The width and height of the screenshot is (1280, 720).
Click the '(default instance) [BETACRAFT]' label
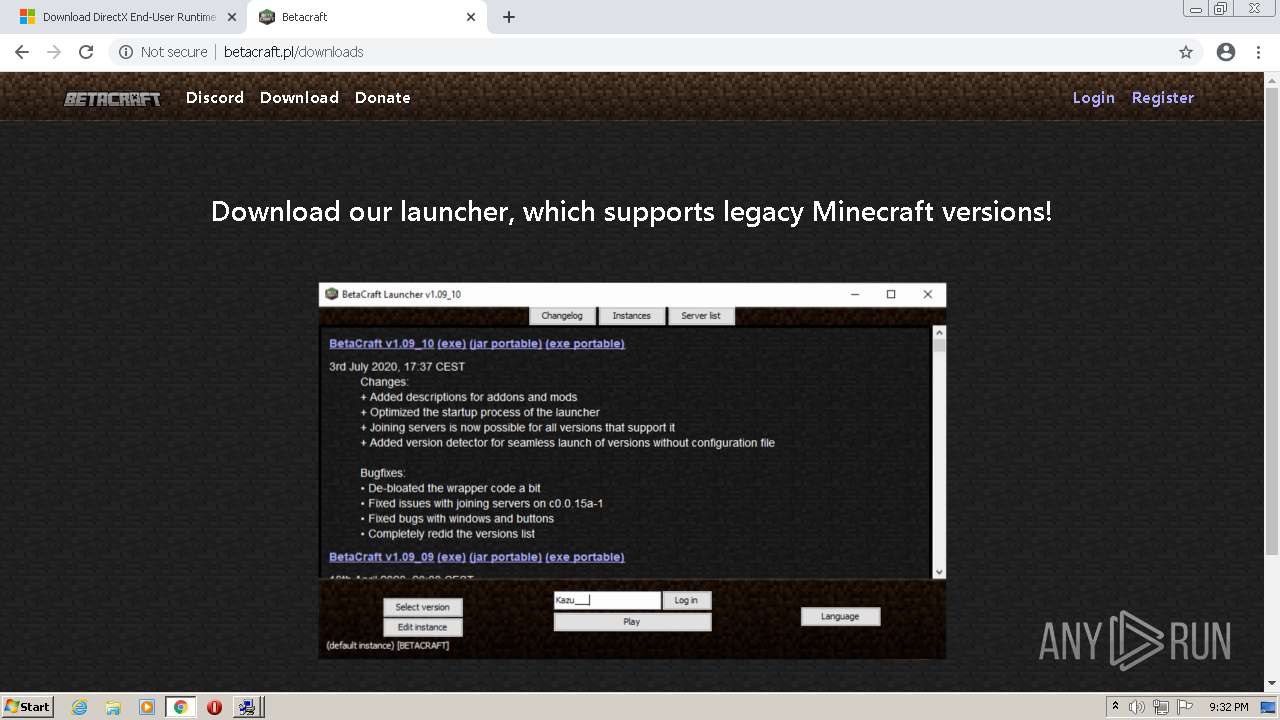(x=388, y=646)
